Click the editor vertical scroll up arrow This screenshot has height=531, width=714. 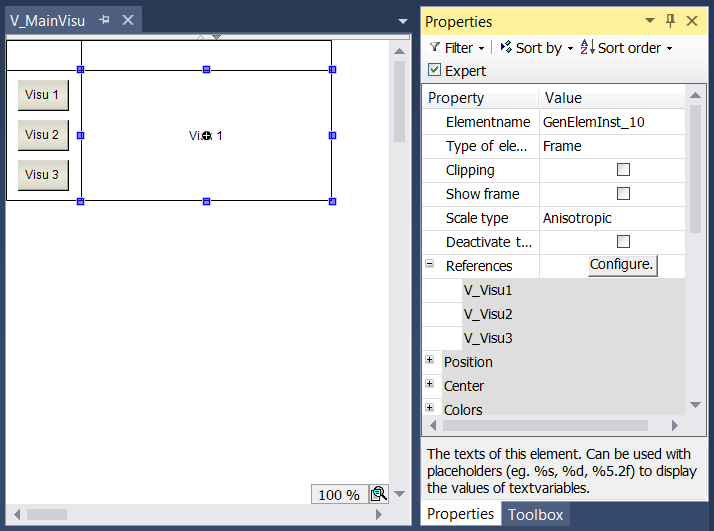tap(399, 51)
